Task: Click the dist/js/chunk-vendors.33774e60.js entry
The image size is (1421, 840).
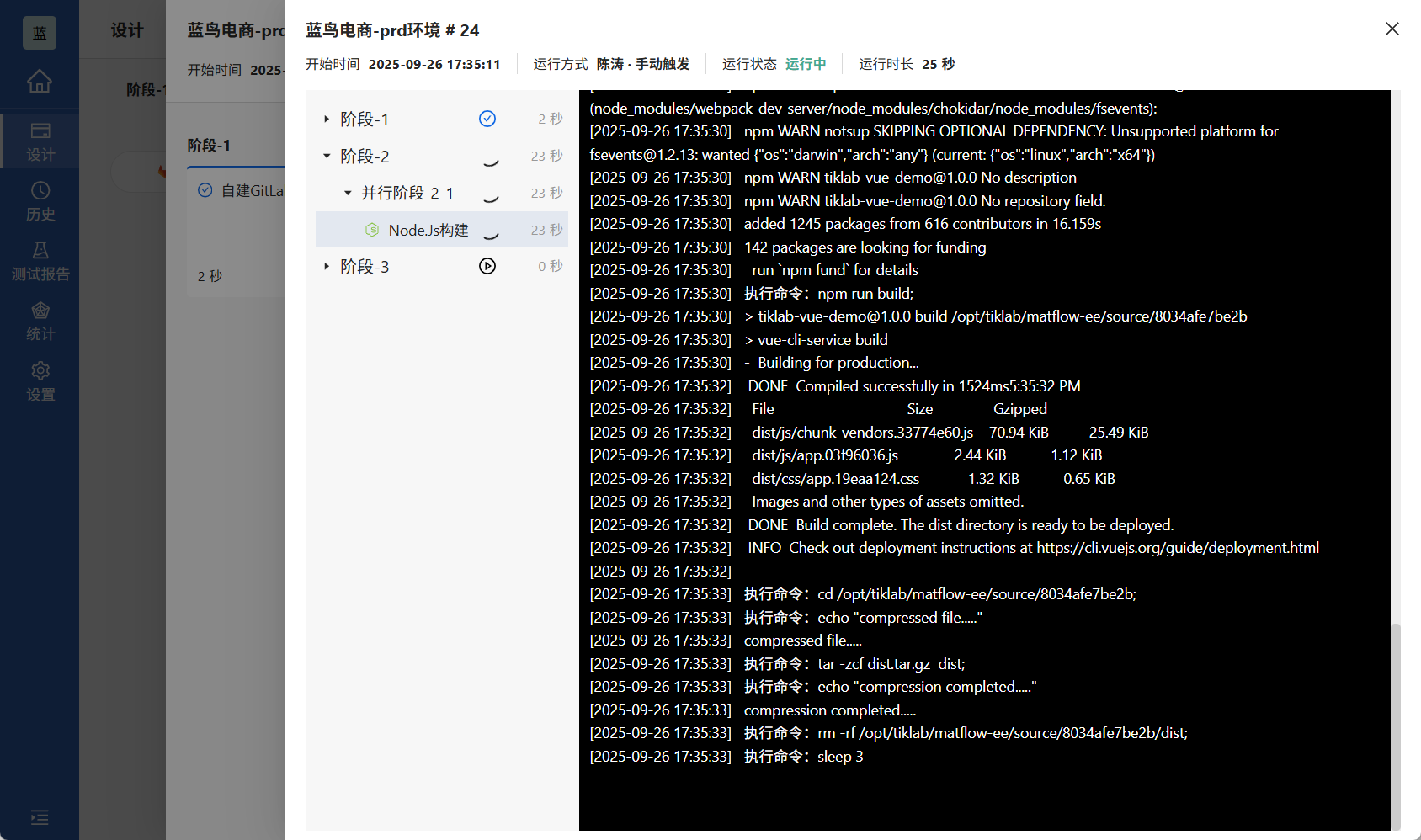Action: pyautogui.click(x=862, y=432)
